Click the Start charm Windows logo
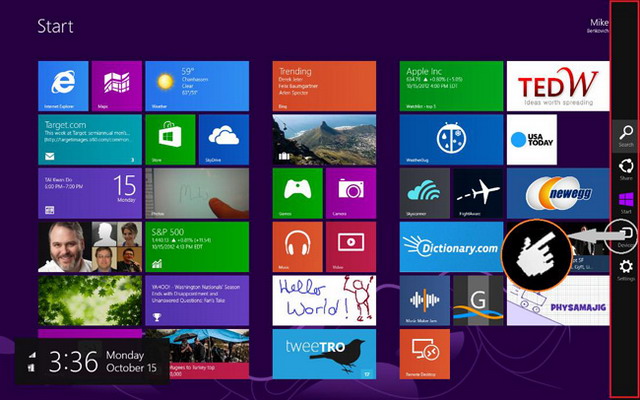640x400 pixels. click(626, 203)
